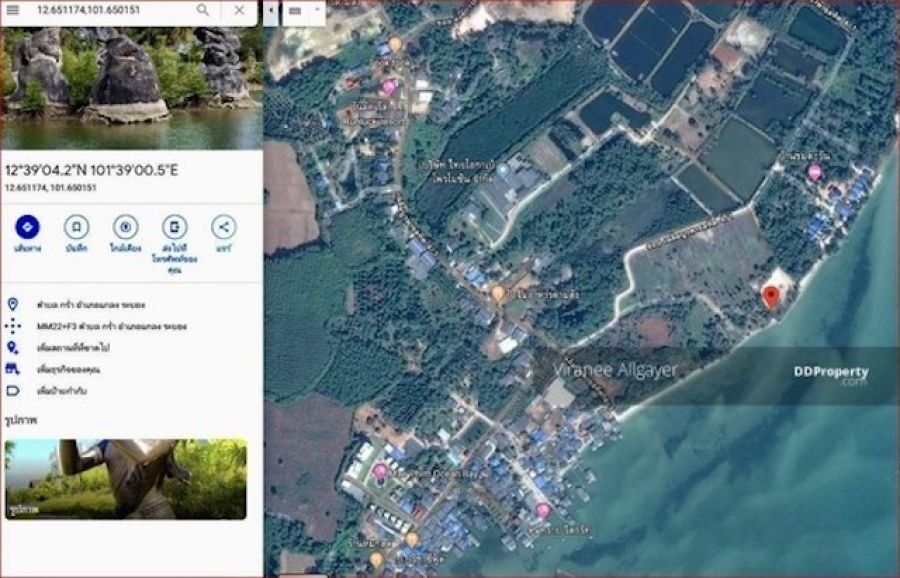Click the Share icon button

tap(224, 226)
